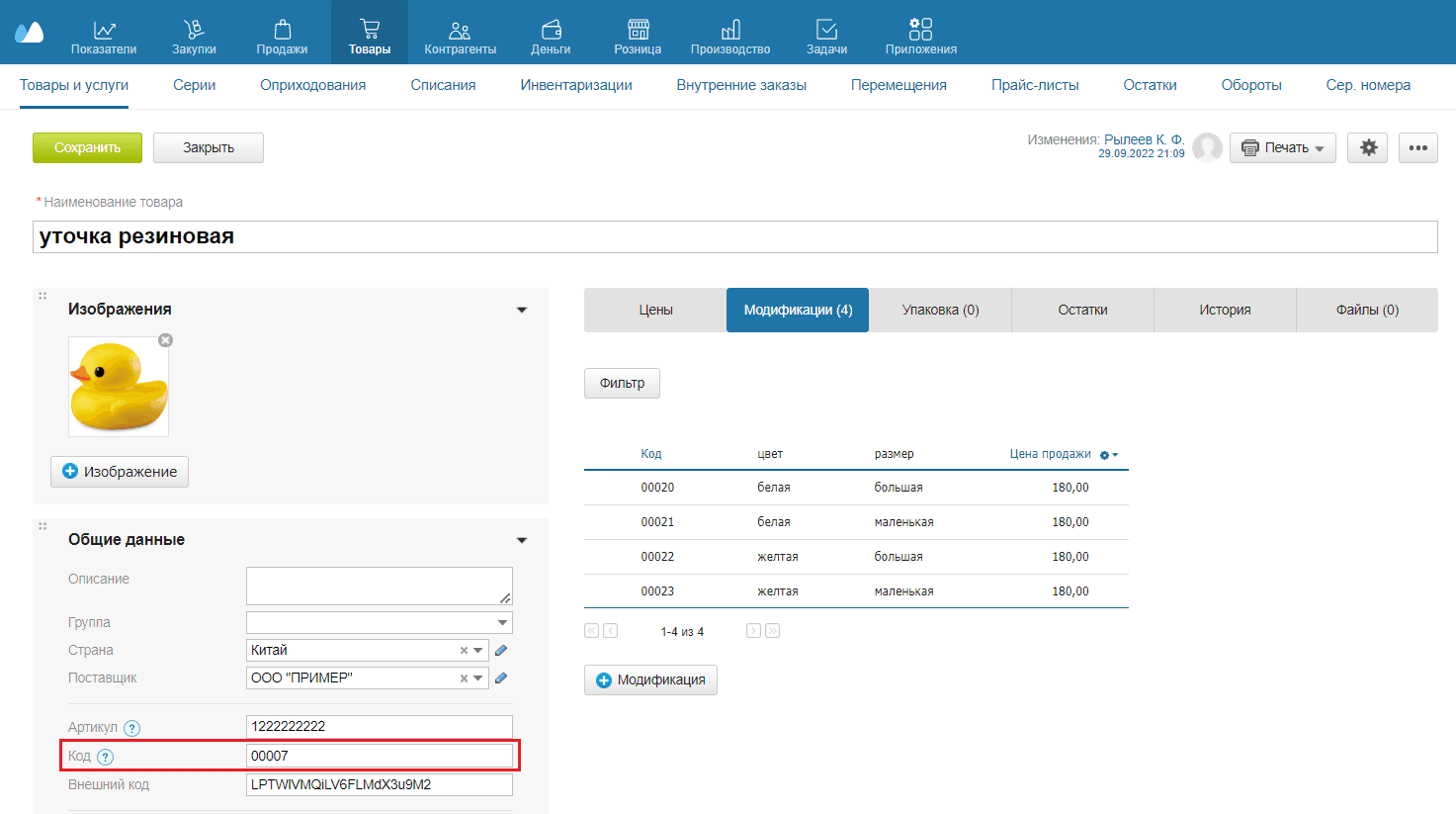
Task: Click into the Код input field
Action: tap(379, 756)
